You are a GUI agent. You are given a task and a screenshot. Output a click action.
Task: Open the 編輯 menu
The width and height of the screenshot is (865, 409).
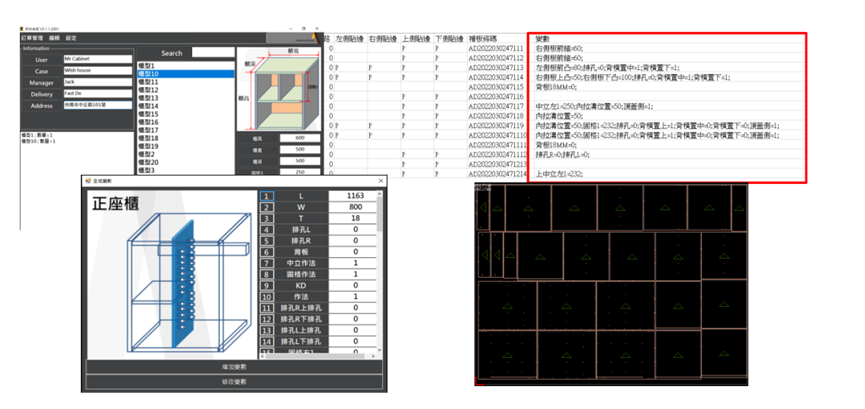click(55, 38)
